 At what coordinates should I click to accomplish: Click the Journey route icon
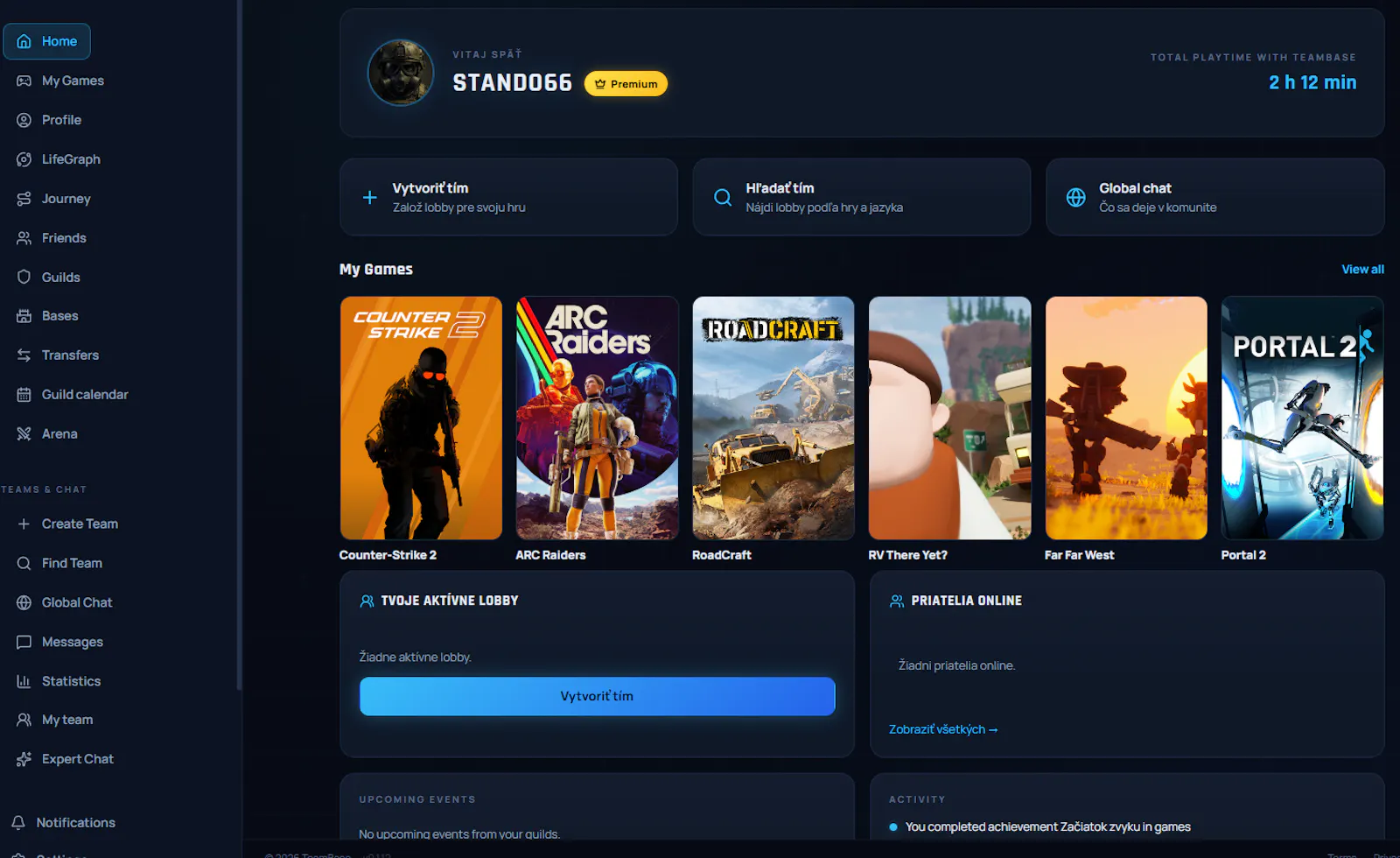click(x=24, y=199)
